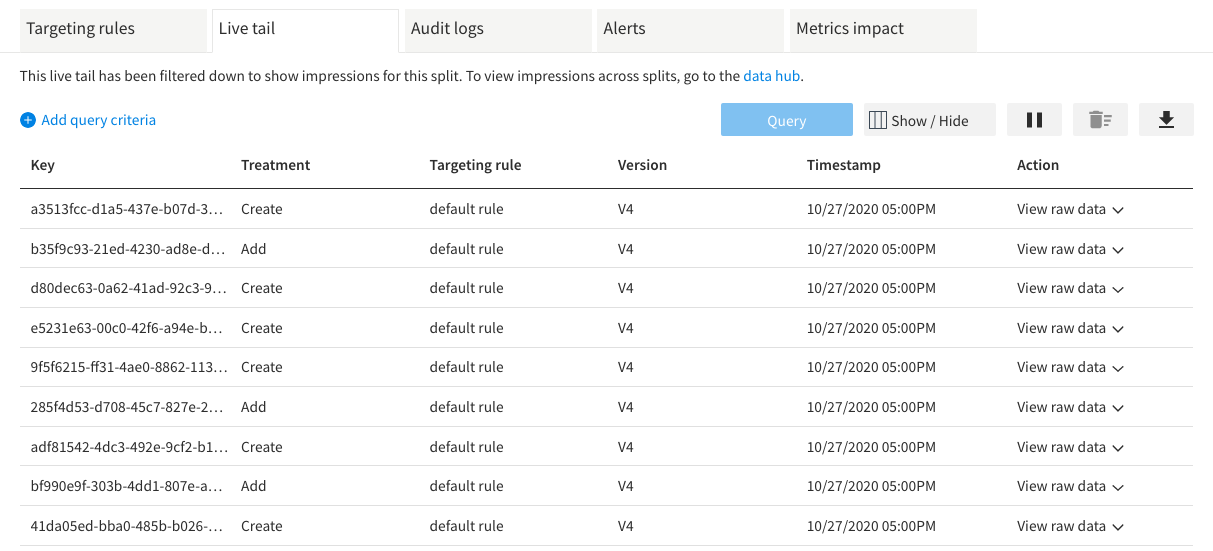Clear impressions with the trash icon
The width and height of the screenshot is (1213, 551).
point(1100,120)
